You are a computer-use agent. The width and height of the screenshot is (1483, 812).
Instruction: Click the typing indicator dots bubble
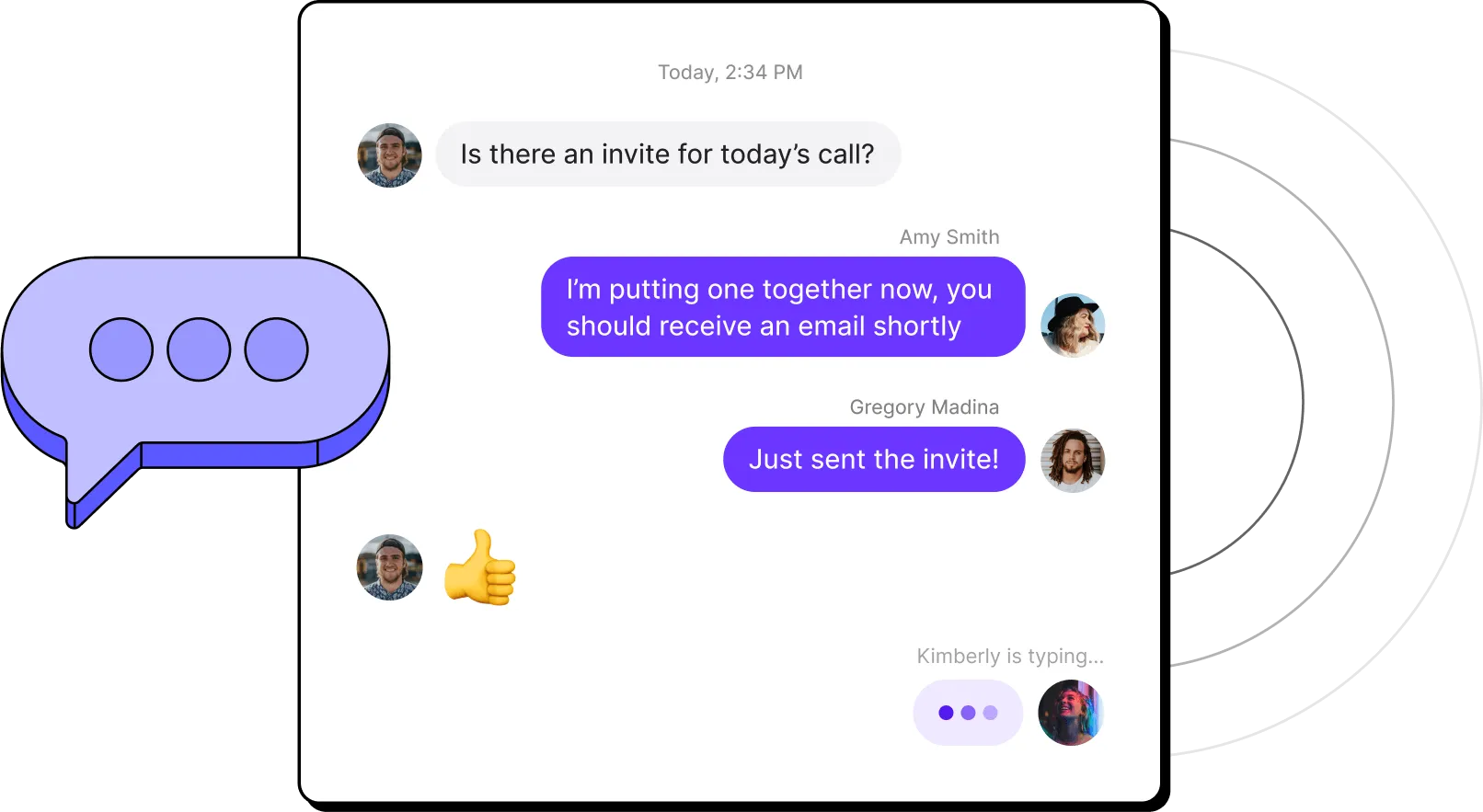[968, 713]
